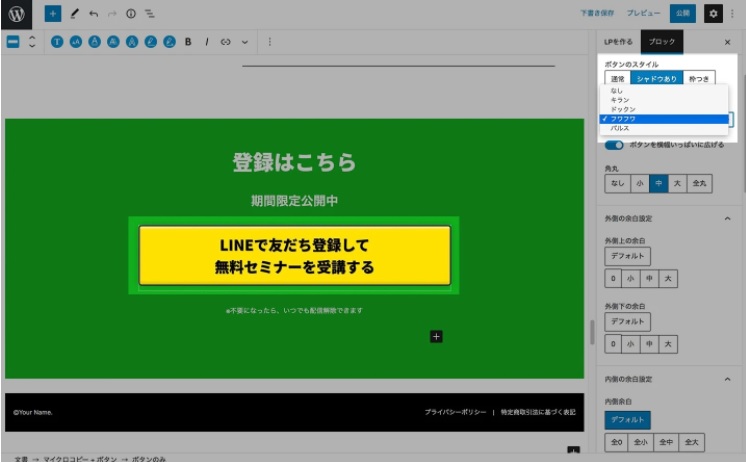Click the blue block type icon
The image size is (746, 462).
coord(13,42)
